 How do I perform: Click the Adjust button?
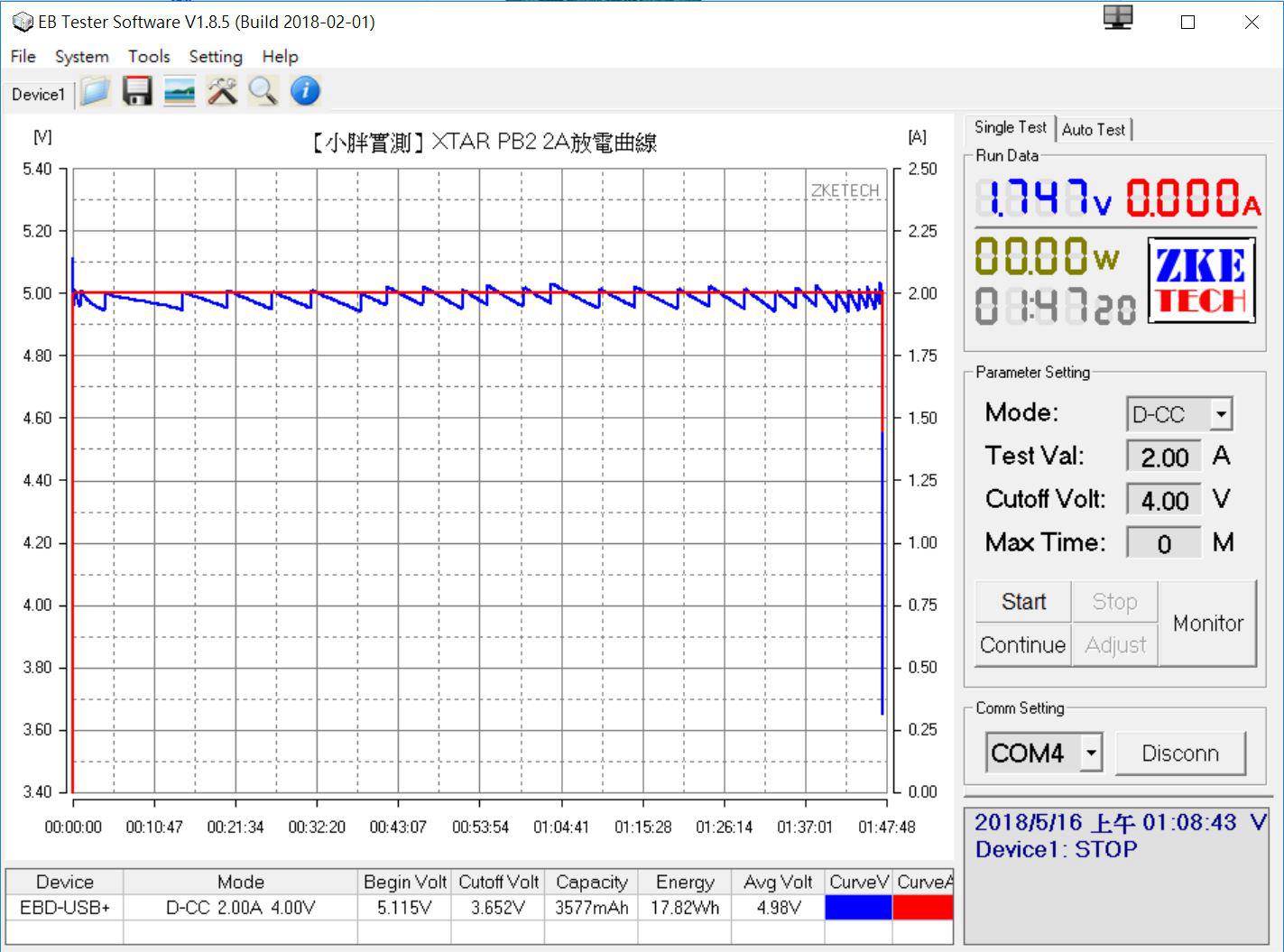pyautogui.click(x=1114, y=644)
